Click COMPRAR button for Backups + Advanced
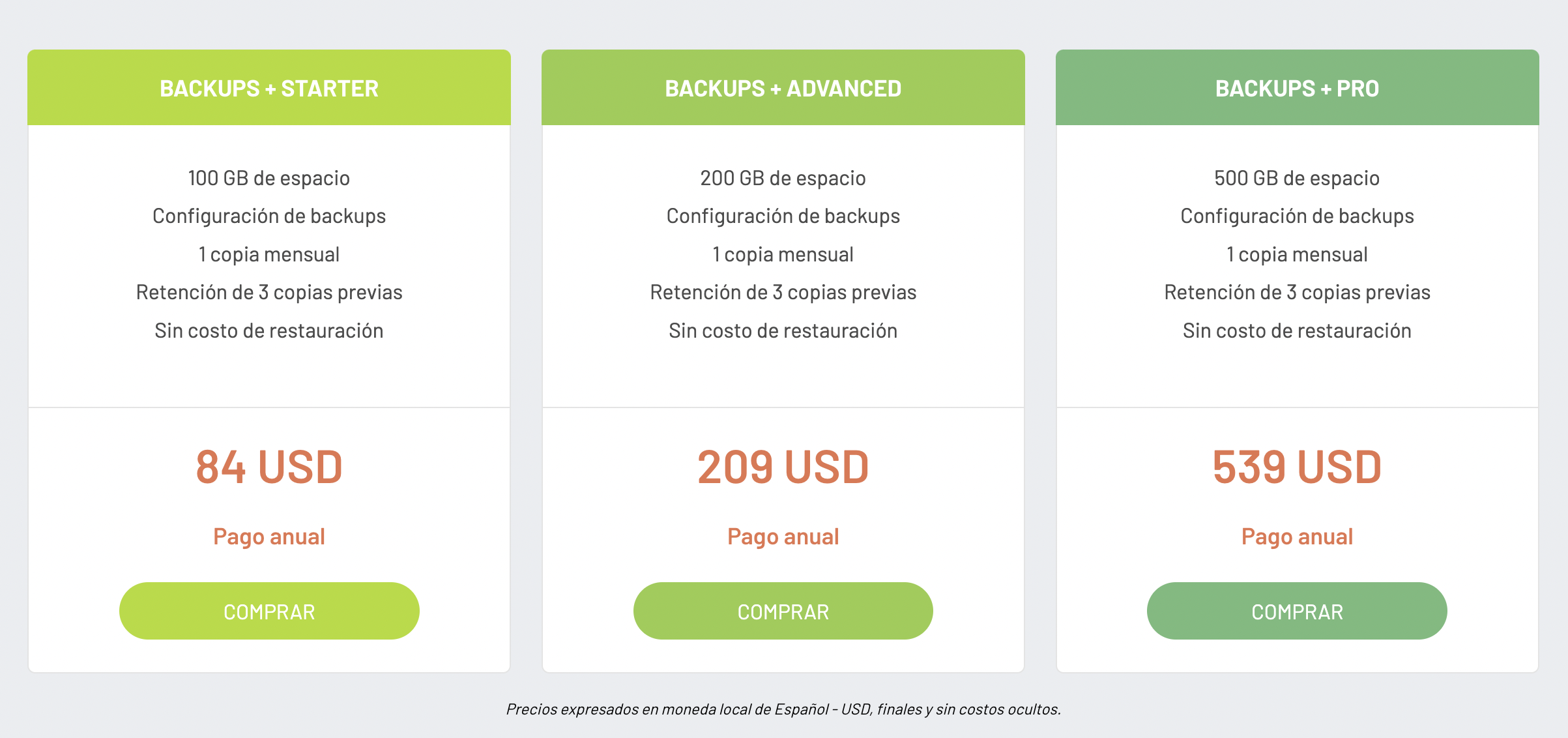Screen dimensions: 1568x738 point(783,611)
